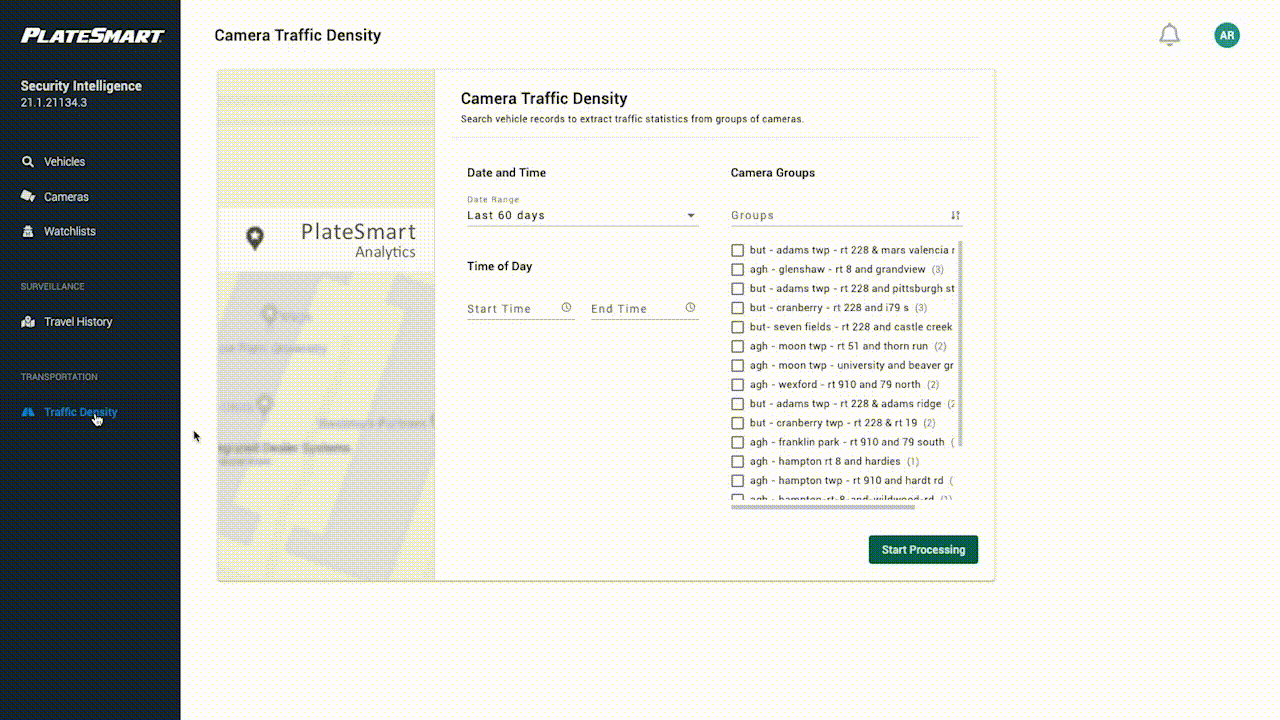Open the notifications bell
Viewport: 1280px width, 720px height.
[x=1169, y=35]
